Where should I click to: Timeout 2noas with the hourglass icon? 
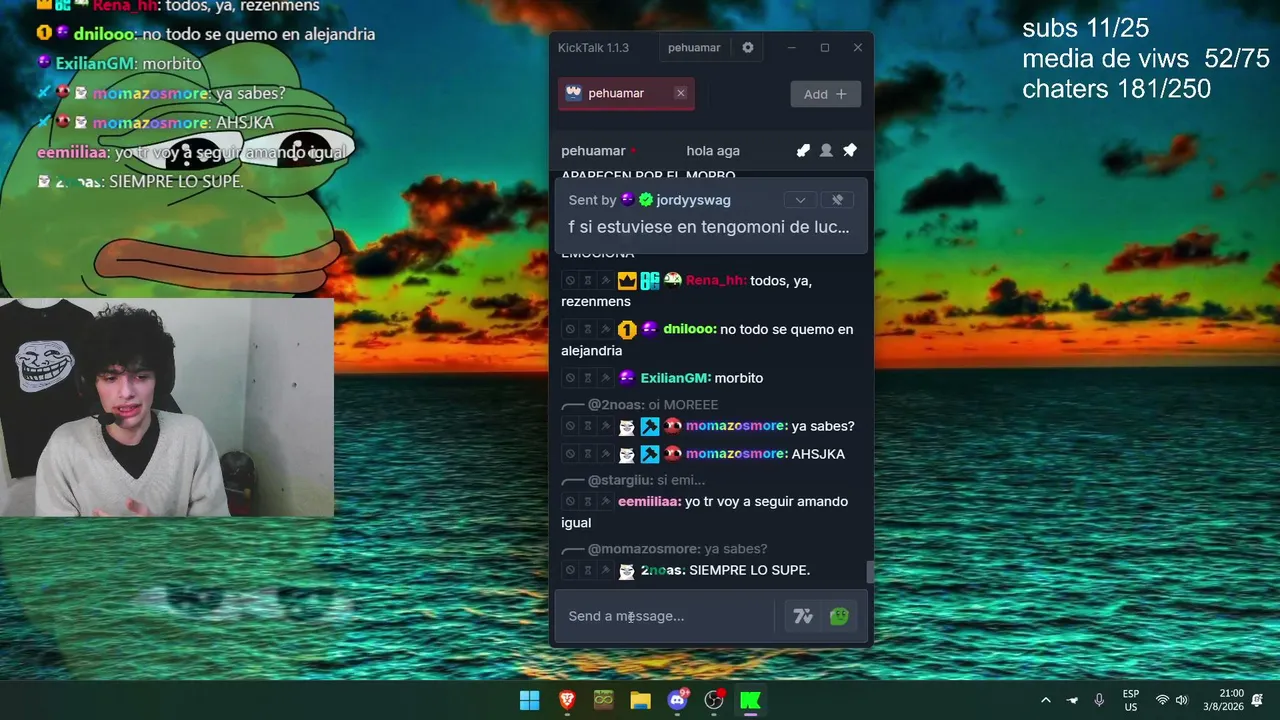[x=588, y=570]
